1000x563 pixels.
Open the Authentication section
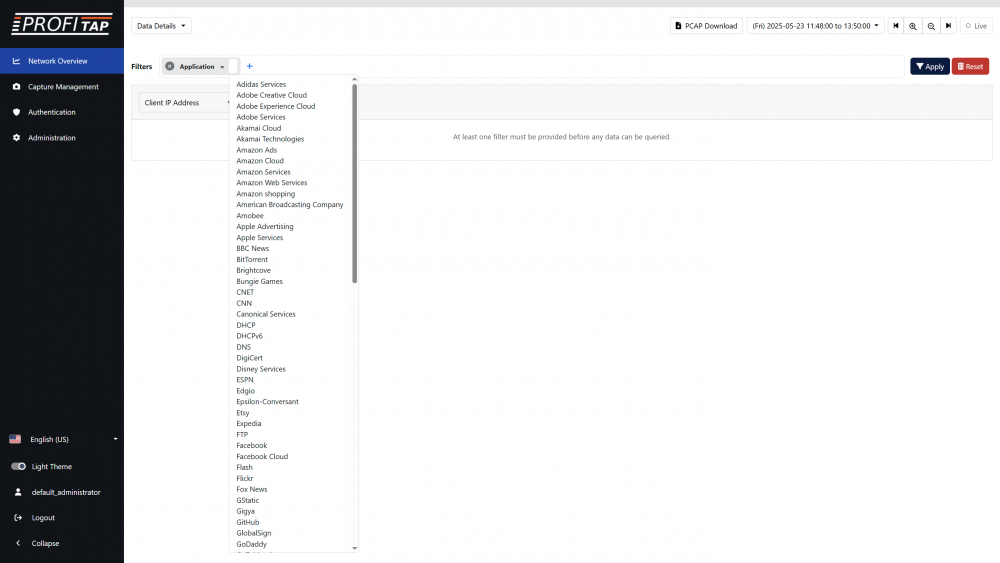pos(51,112)
